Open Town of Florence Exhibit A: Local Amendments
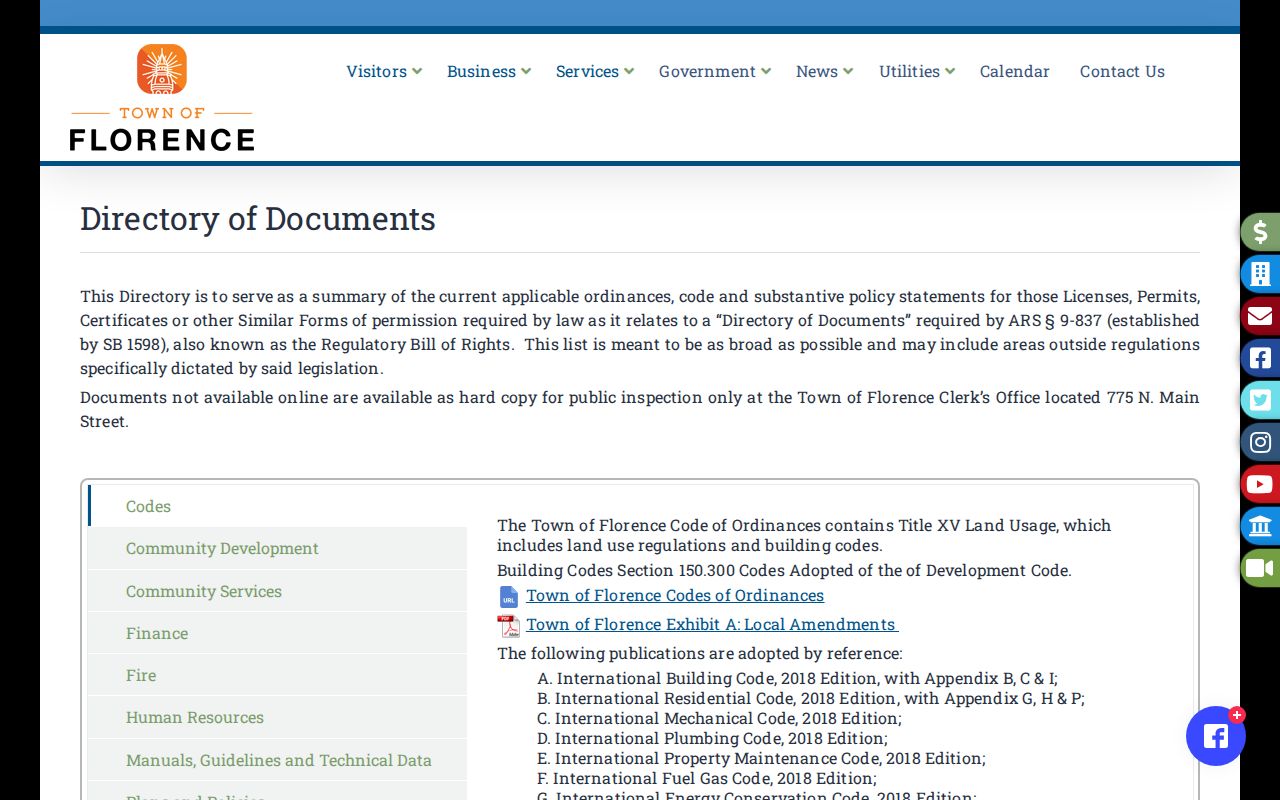The width and height of the screenshot is (1280, 800). (712, 624)
